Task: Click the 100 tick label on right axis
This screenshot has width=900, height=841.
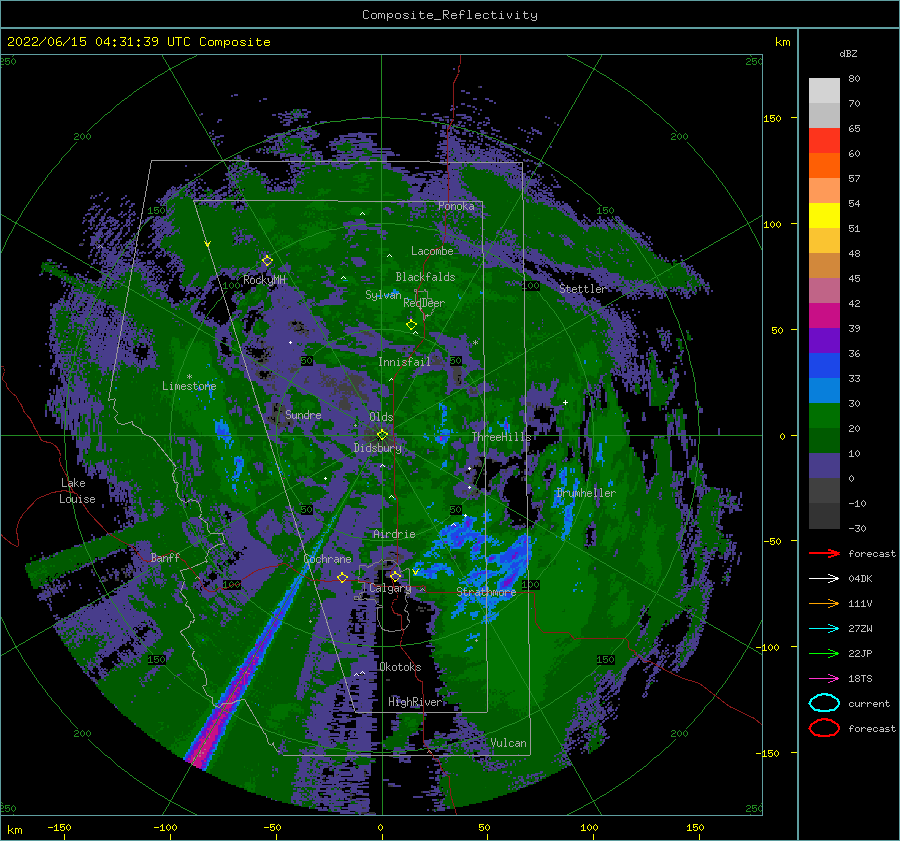Action: coord(772,224)
